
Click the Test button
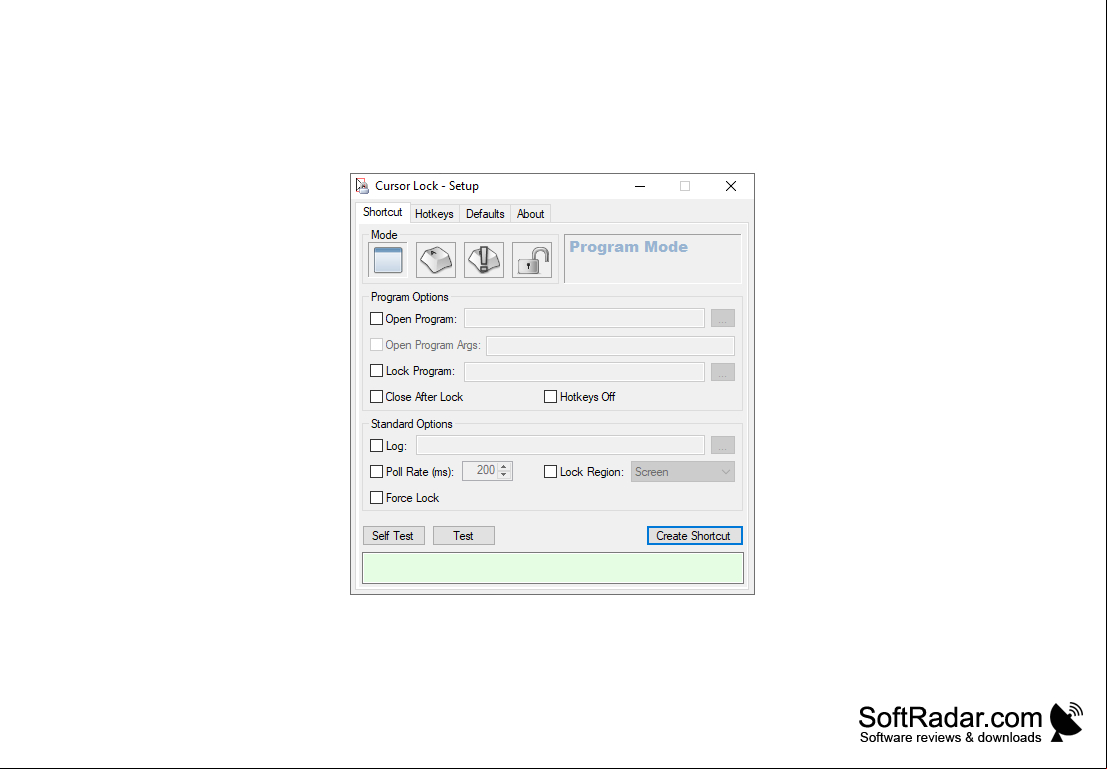[463, 536]
